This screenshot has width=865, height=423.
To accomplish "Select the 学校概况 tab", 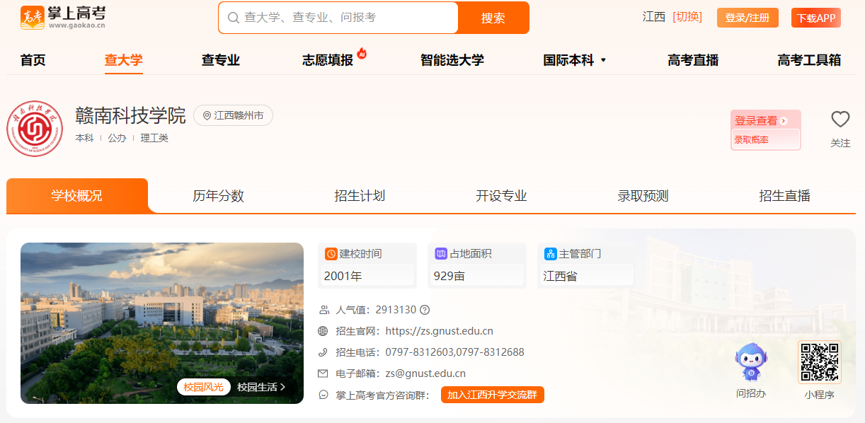I will pyautogui.click(x=77, y=195).
